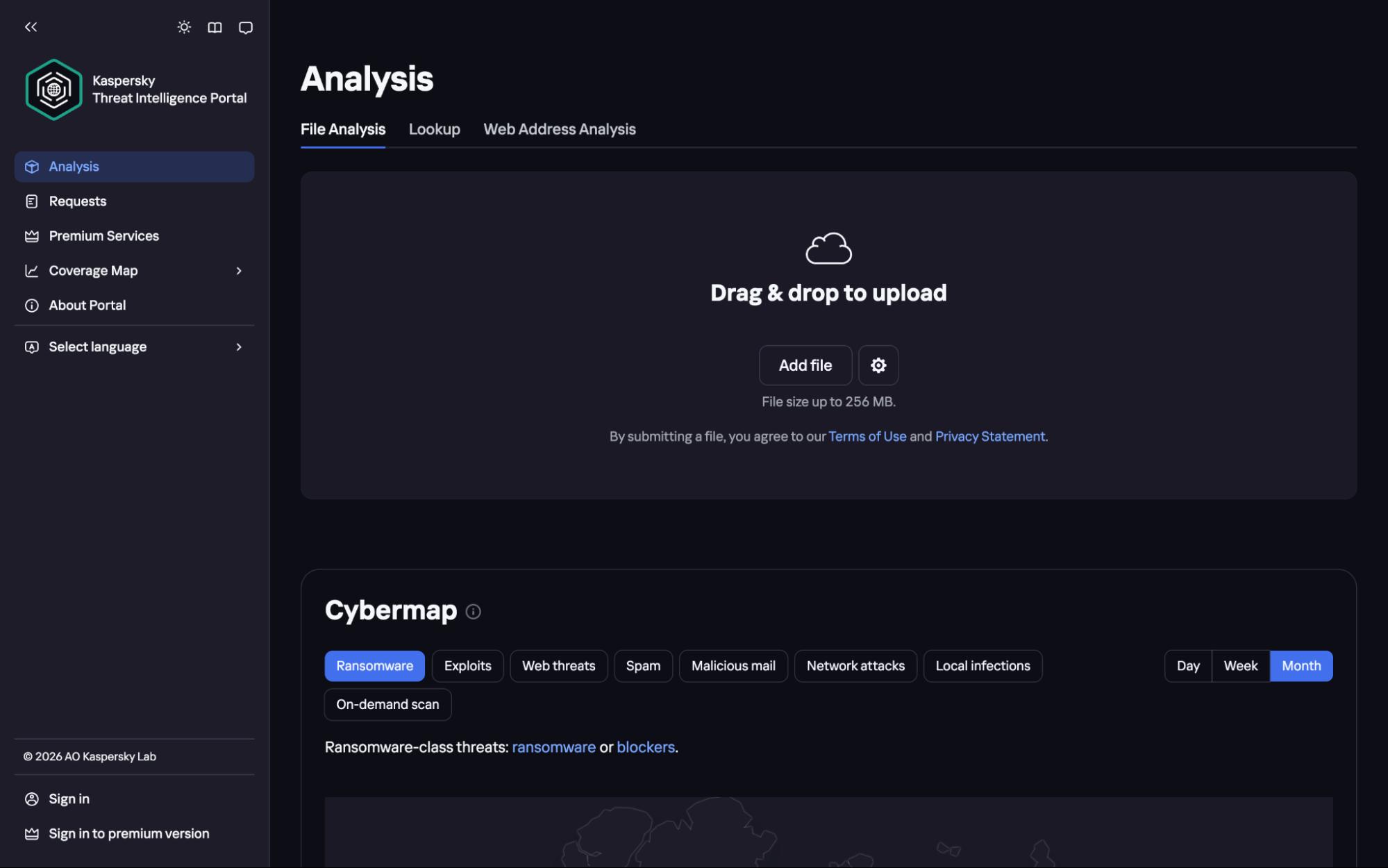Click the Add file button

coord(805,365)
